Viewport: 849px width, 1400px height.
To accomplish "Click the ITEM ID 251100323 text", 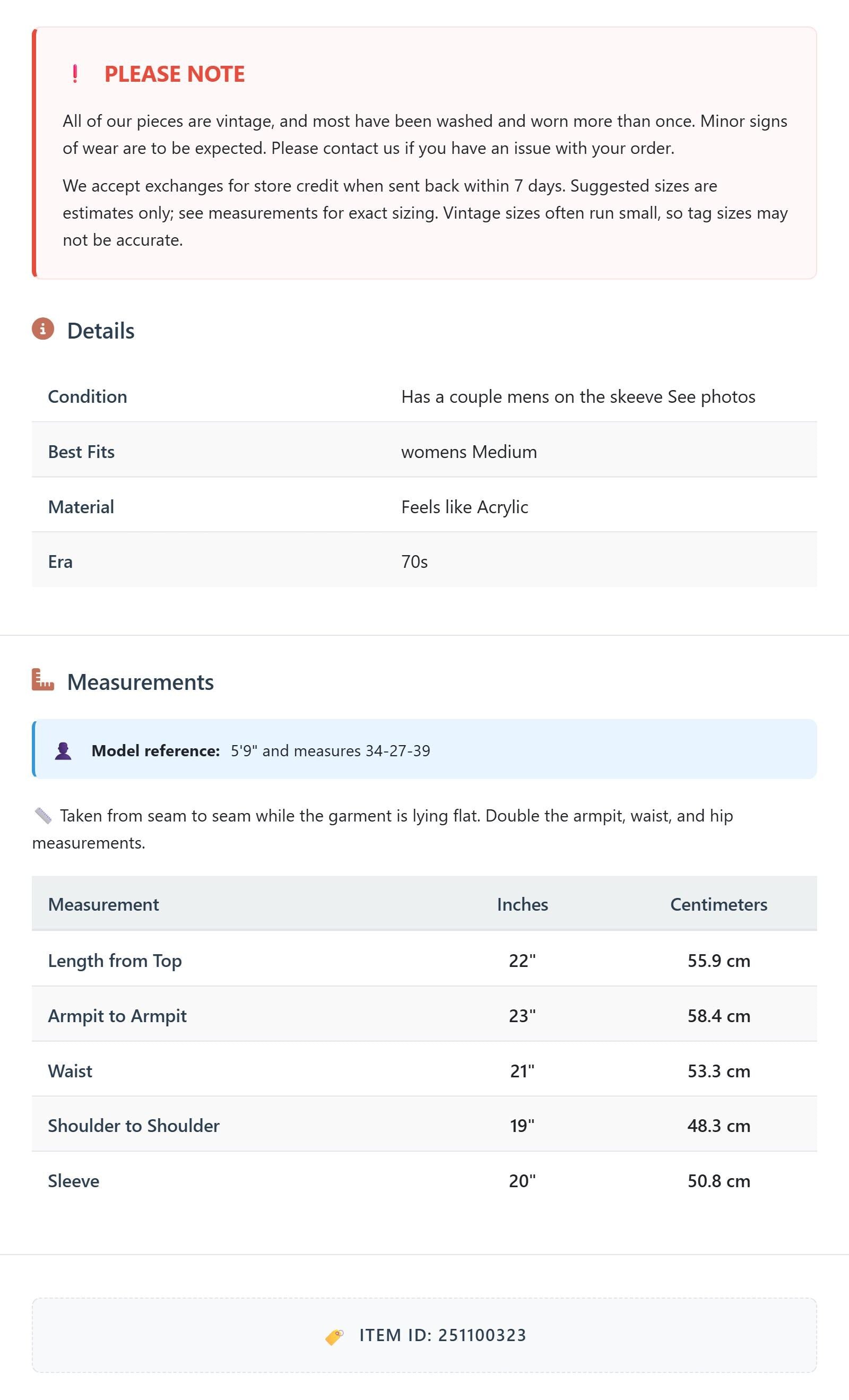I will [443, 1335].
